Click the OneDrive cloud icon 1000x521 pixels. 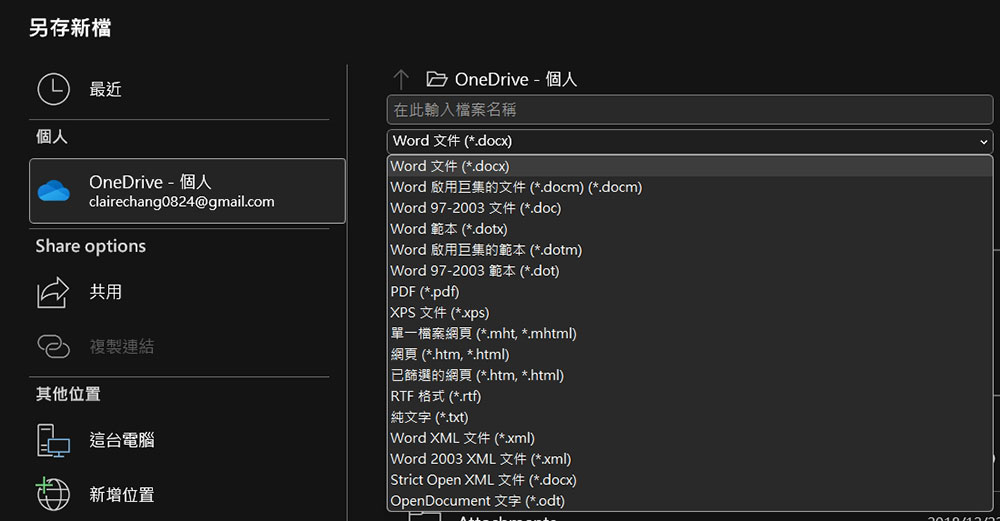(54, 191)
